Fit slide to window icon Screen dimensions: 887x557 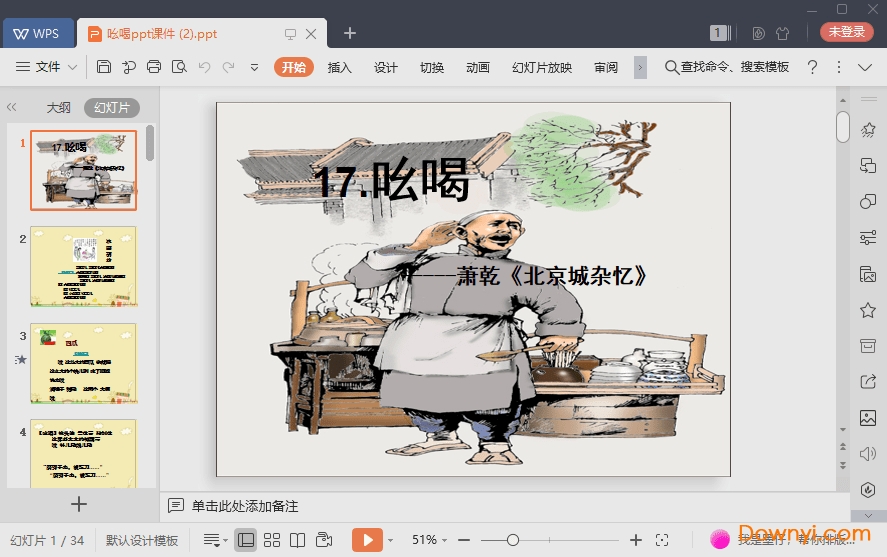click(x=662, y=541)
